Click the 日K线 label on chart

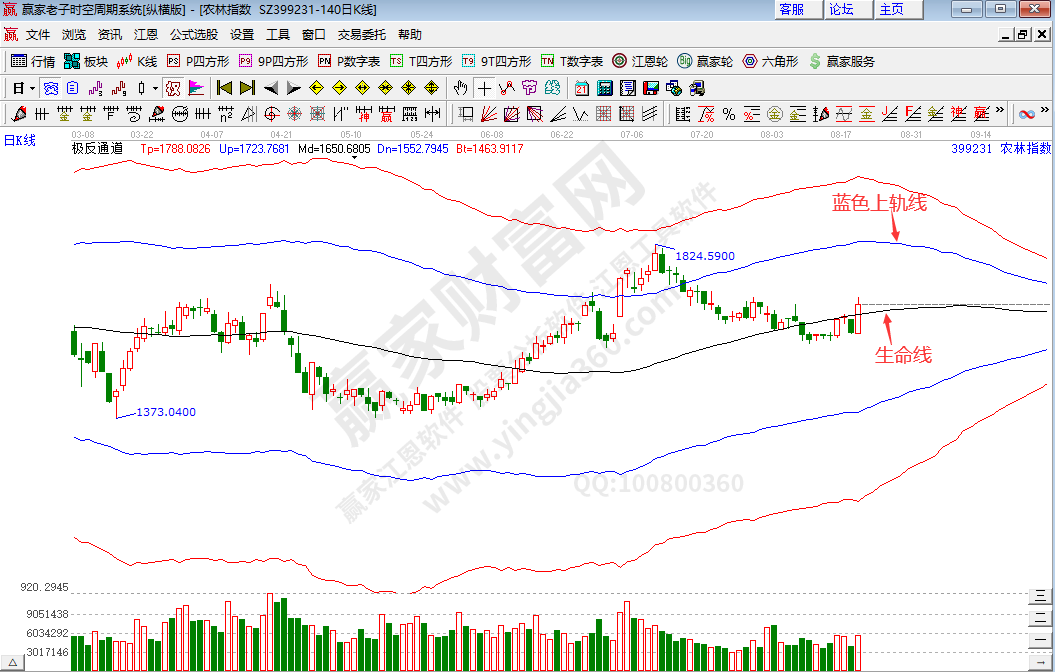tap(20, 140)
